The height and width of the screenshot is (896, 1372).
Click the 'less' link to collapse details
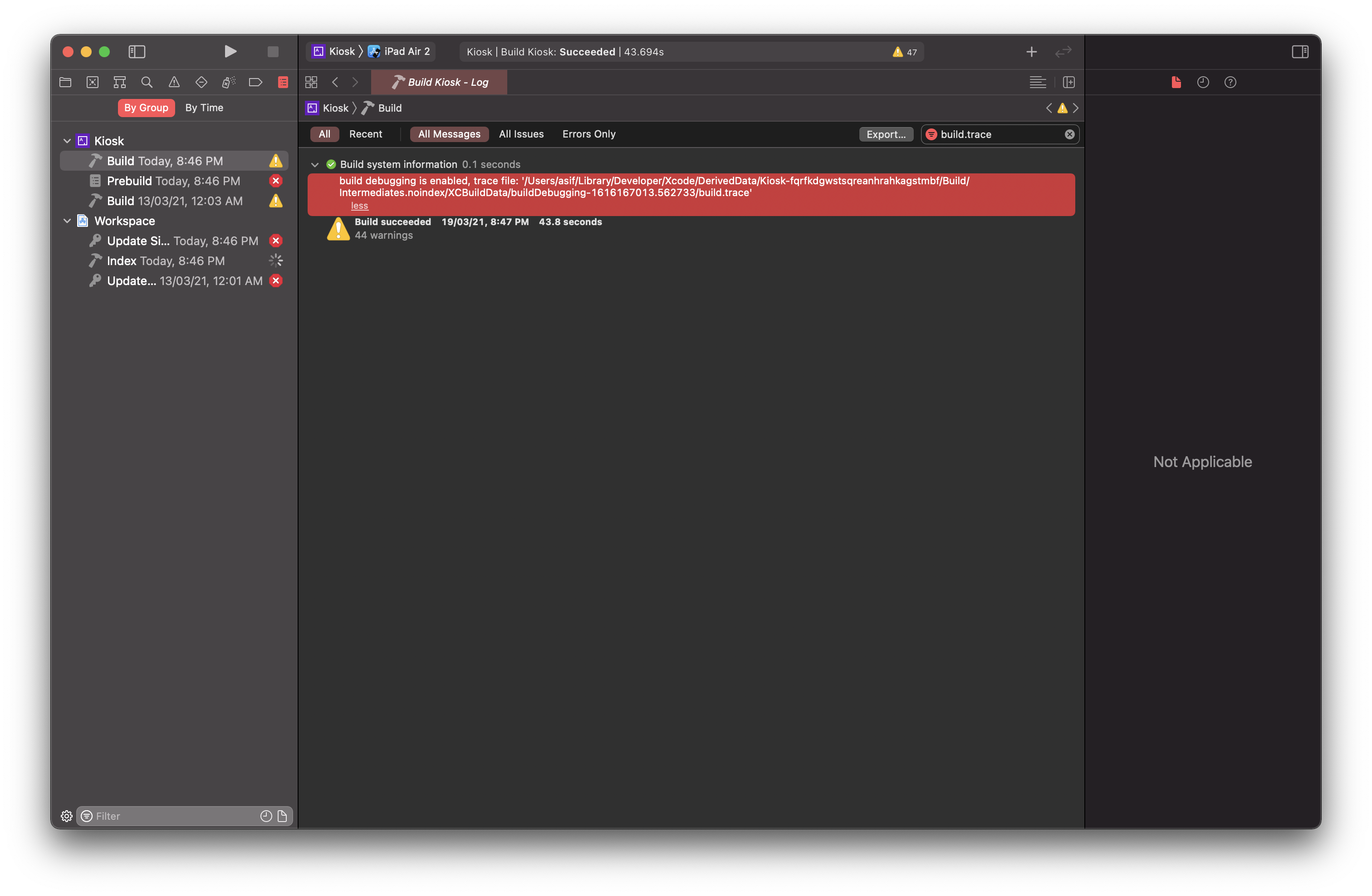pyautogui.click(x=360, y=206)
